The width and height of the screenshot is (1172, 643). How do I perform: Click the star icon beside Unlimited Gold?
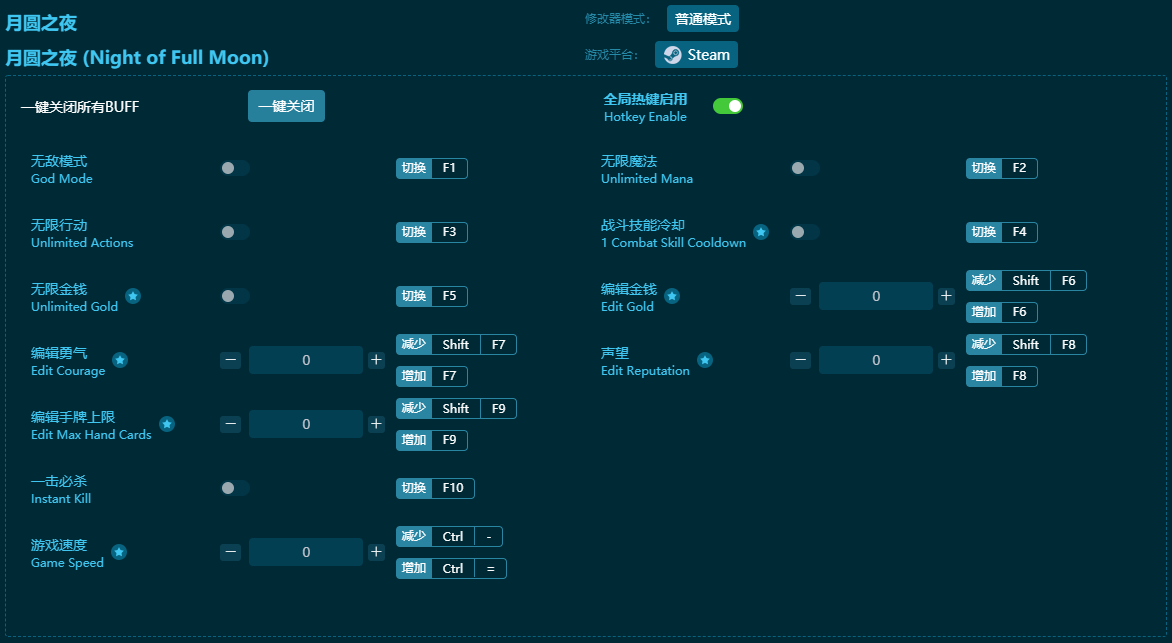click(133, 296)
